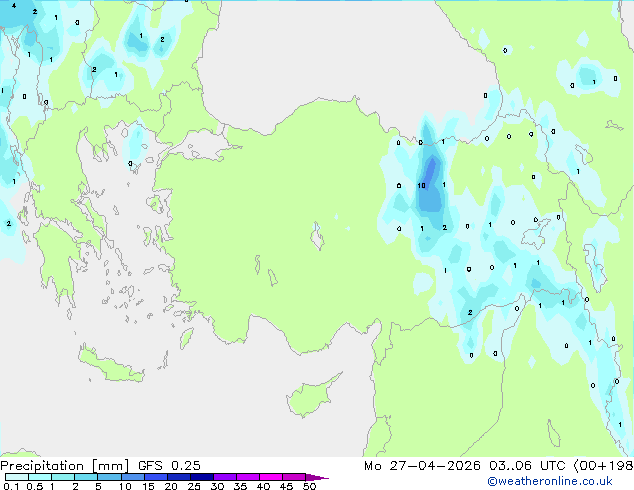Screen dimensions: 634x490
Task: Click the legend scale value "15"
Action: 148,486
